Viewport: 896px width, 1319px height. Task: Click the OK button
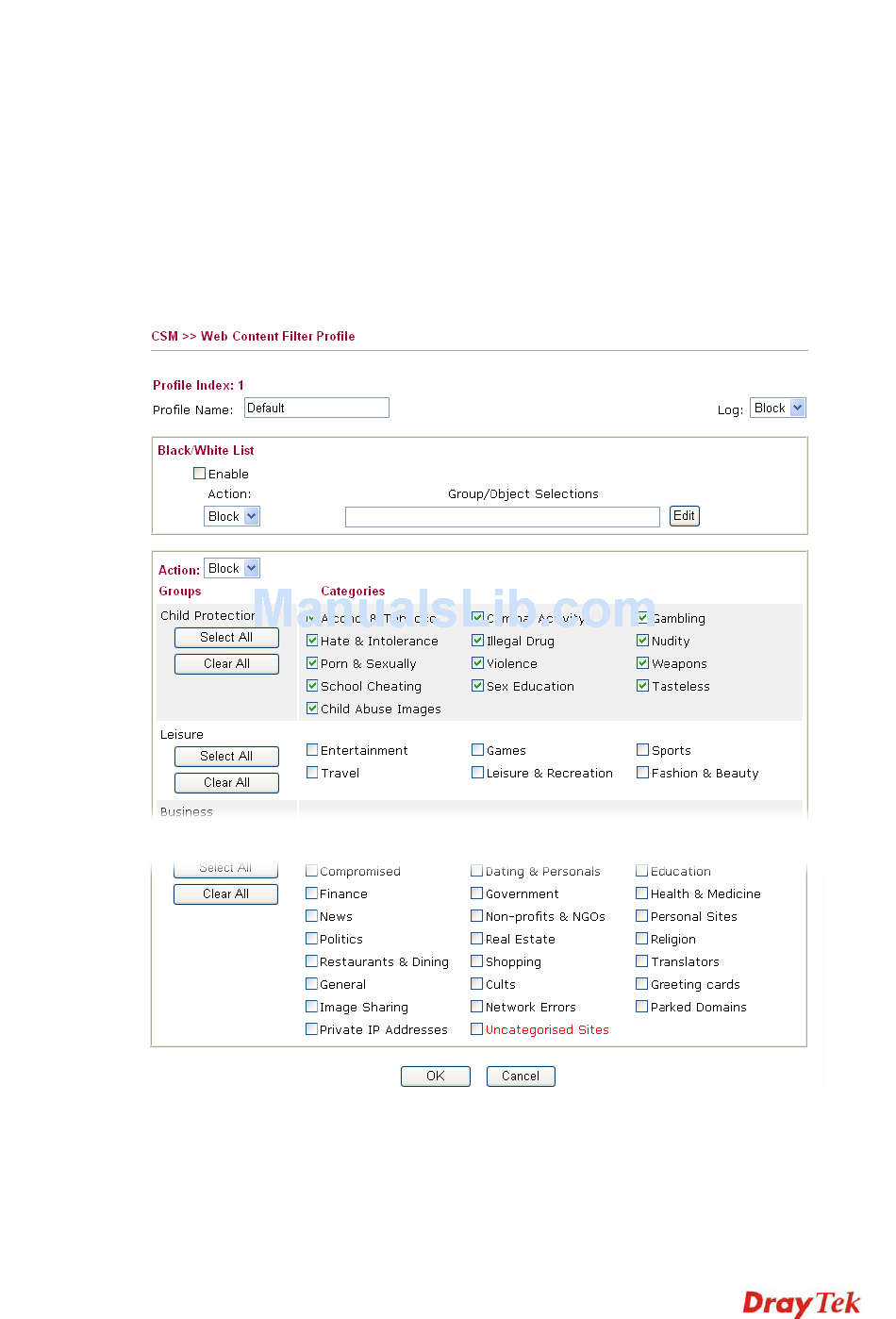pyautogui.click(x=435, y=1076)
